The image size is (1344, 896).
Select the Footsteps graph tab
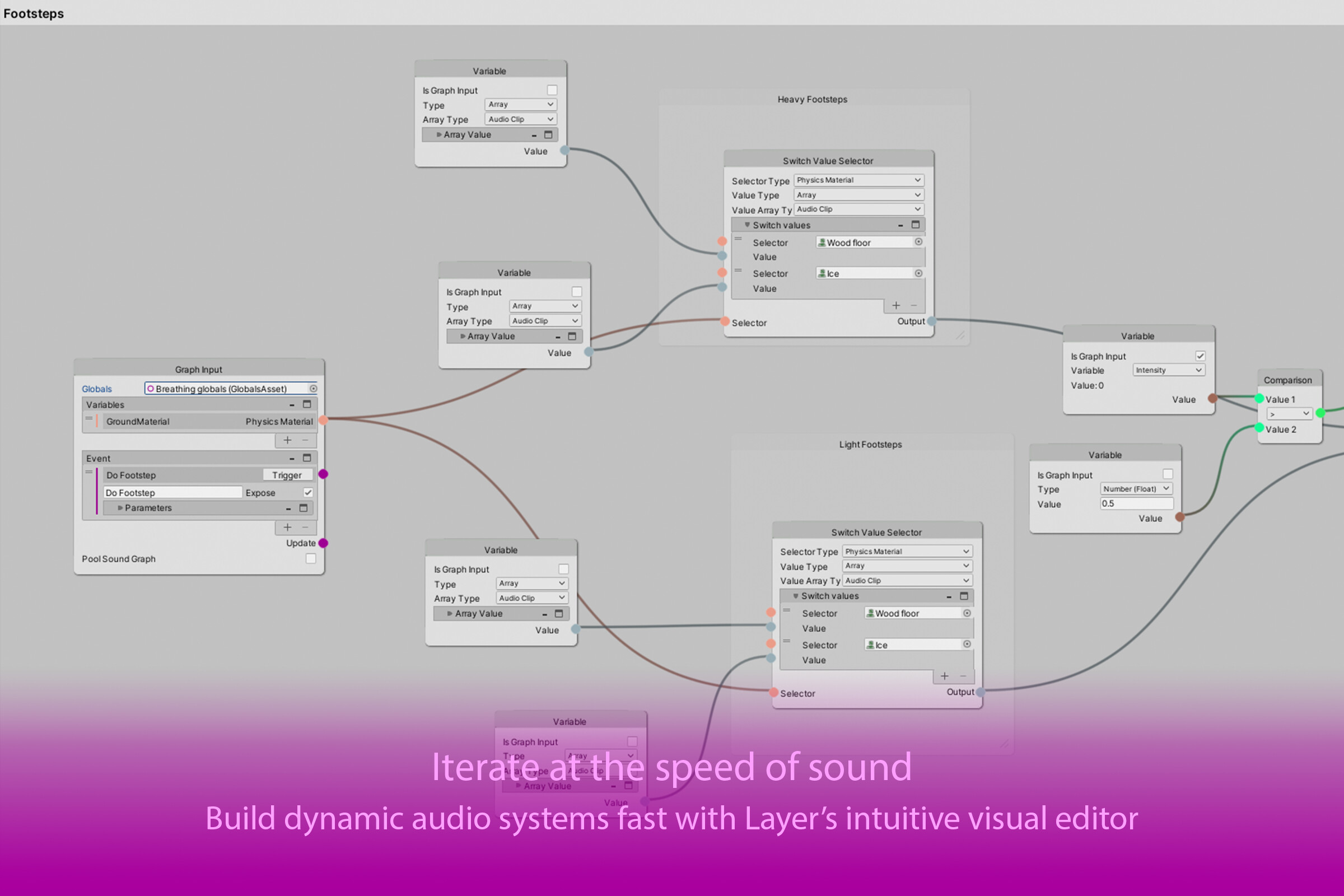[x=33, y=13]
